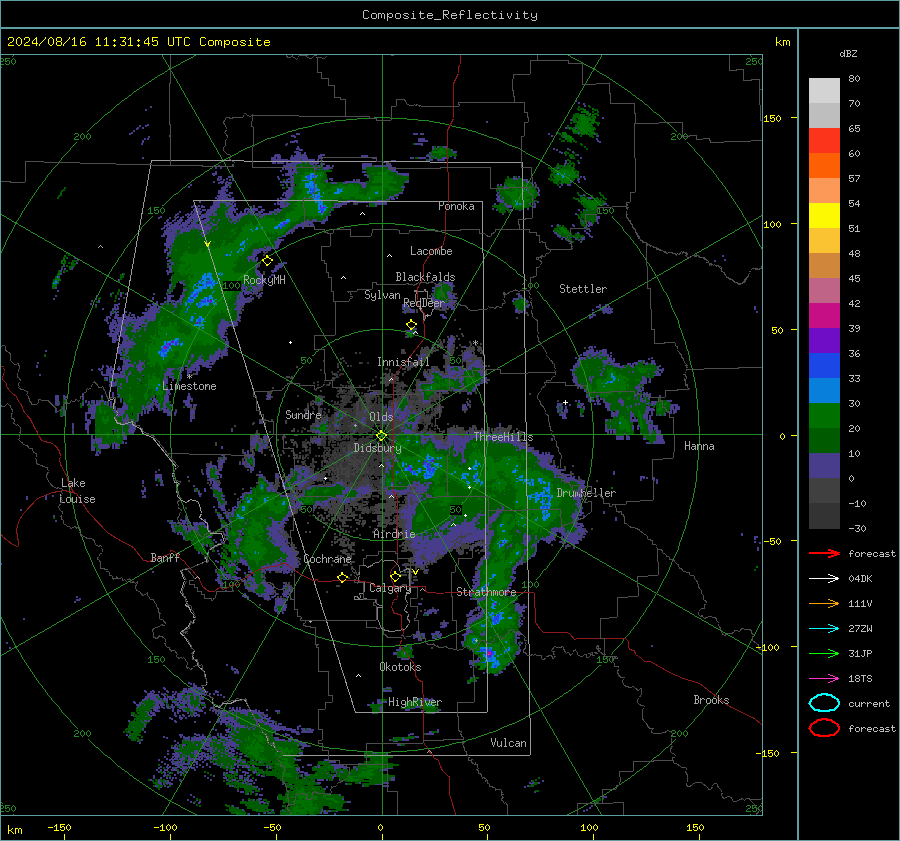Click the Sundre label

coord(303,415)
